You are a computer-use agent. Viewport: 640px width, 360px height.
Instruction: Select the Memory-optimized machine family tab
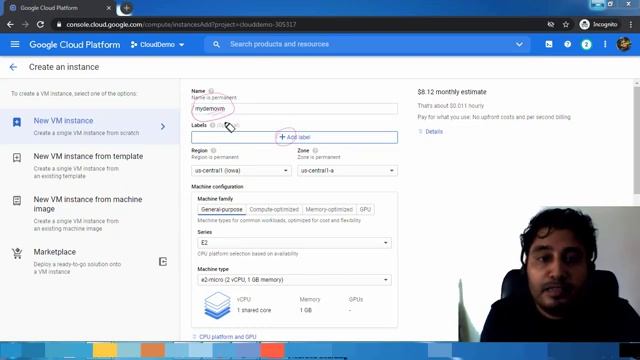pyautogui.click(x=329, y=209)
